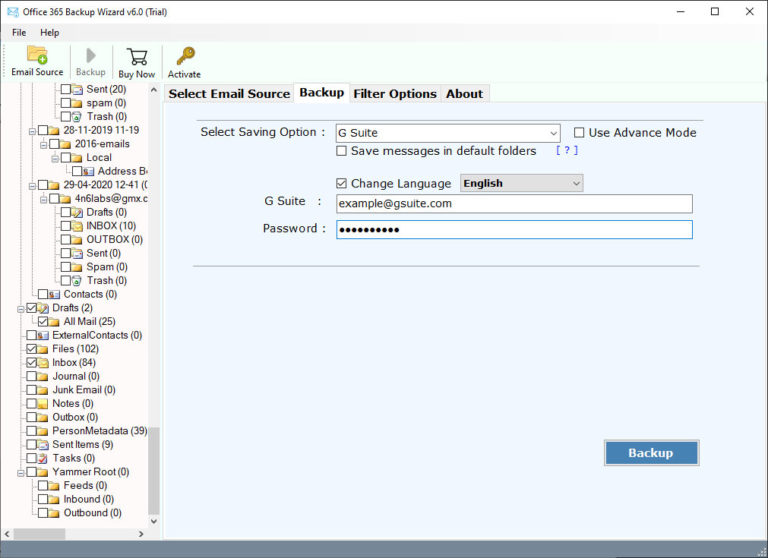Screen dimensions: 768x558
Task: Click the ExternalContacts (0) card icon
Action: point(43,336)
